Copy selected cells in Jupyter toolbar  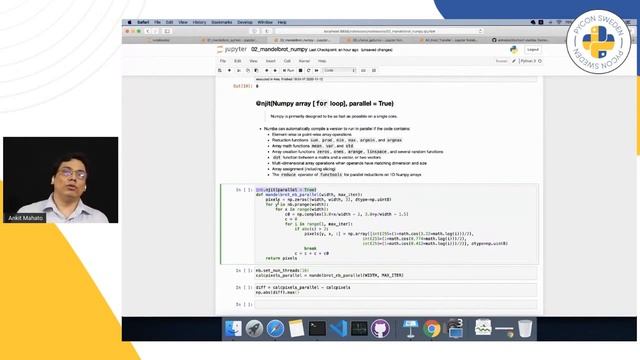pyautogui.click(x=248, y=71)
